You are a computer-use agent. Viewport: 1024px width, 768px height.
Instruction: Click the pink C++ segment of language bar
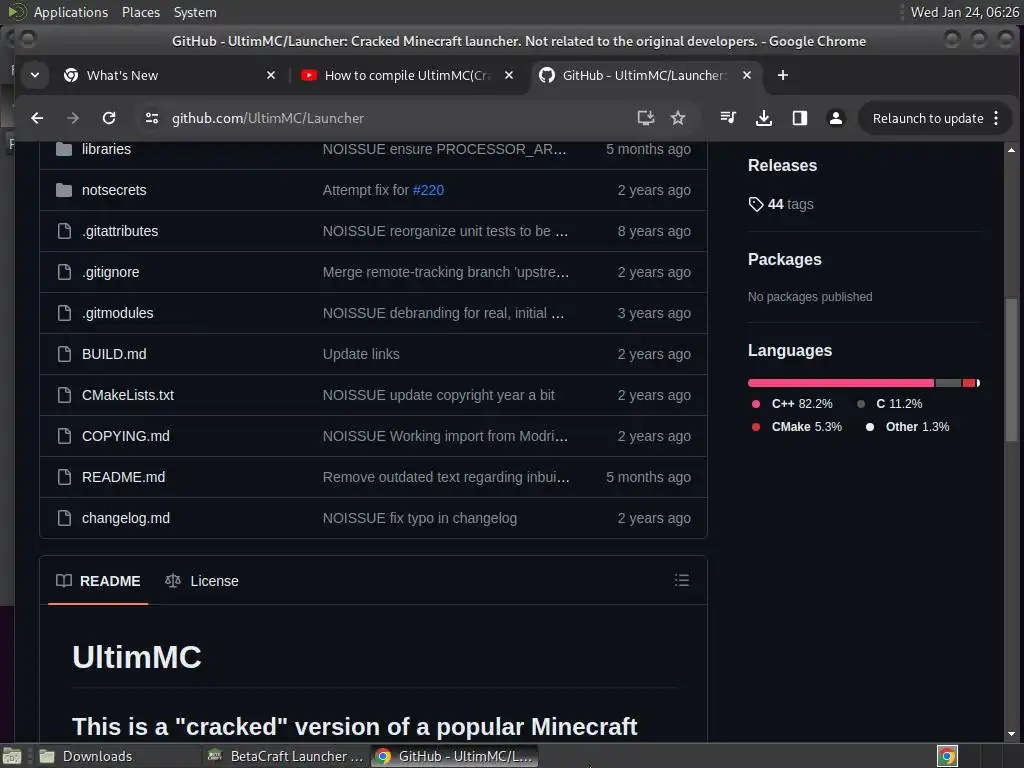841,383
